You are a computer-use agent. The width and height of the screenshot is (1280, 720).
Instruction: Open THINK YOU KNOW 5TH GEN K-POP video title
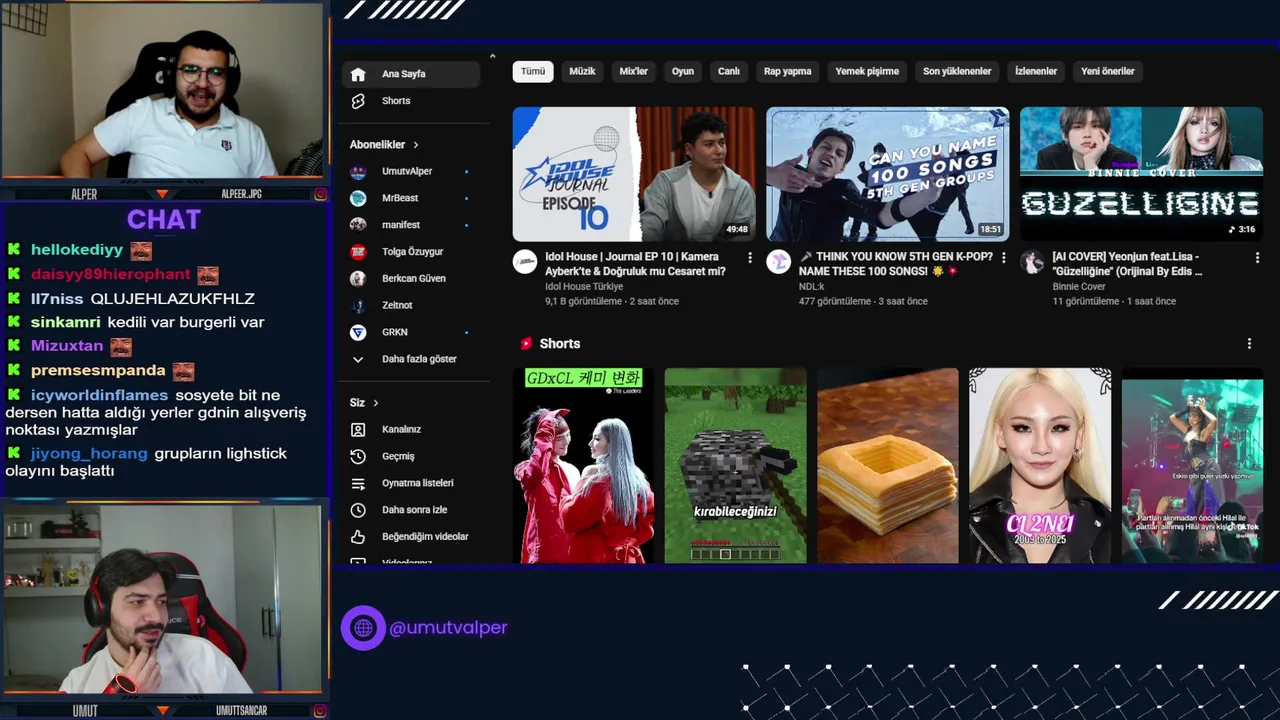(896, 264)
